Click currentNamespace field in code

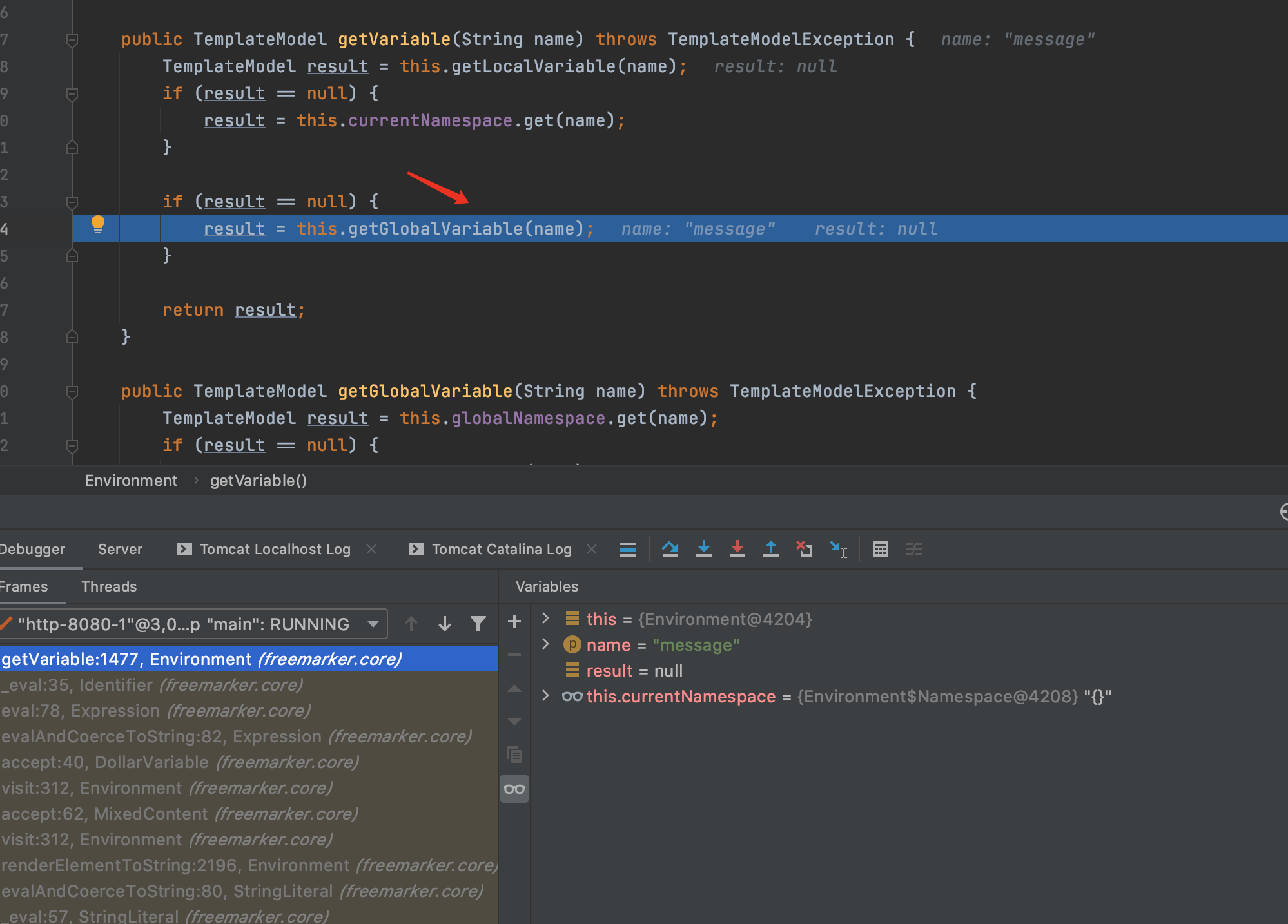(430, 120)
